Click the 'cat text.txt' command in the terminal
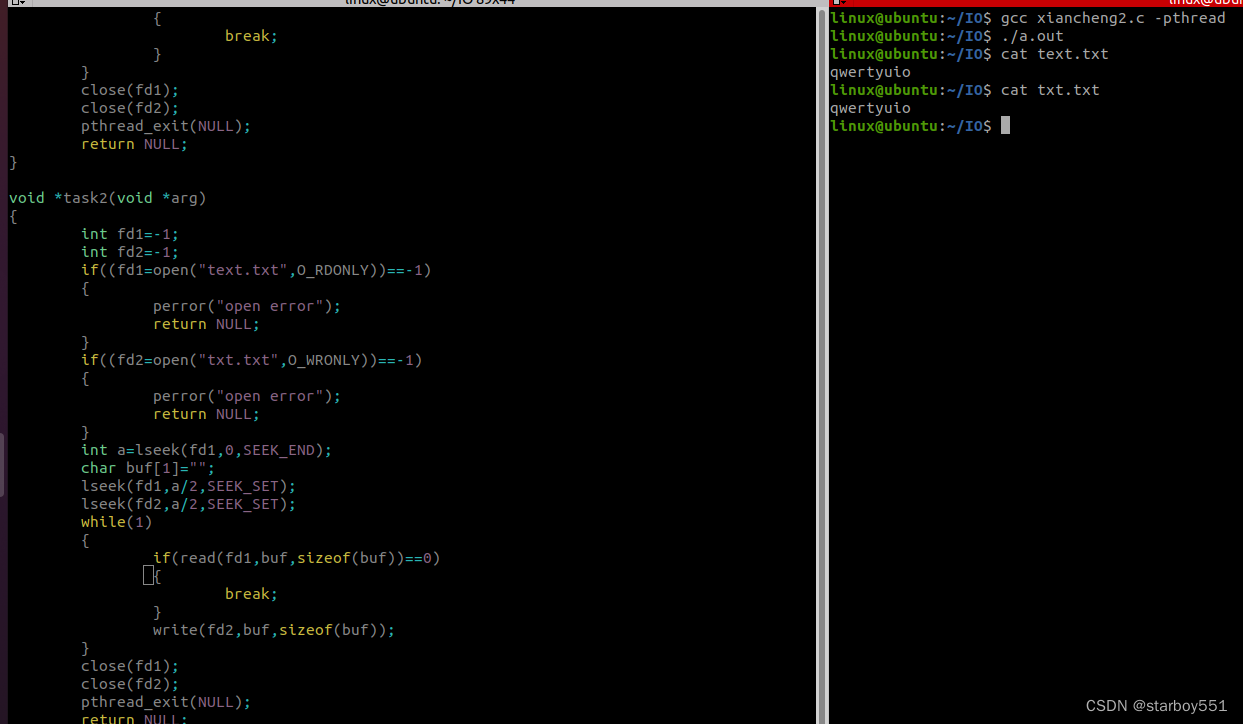This screenshot has height=724, width=1243. [x=1055, y=54]
